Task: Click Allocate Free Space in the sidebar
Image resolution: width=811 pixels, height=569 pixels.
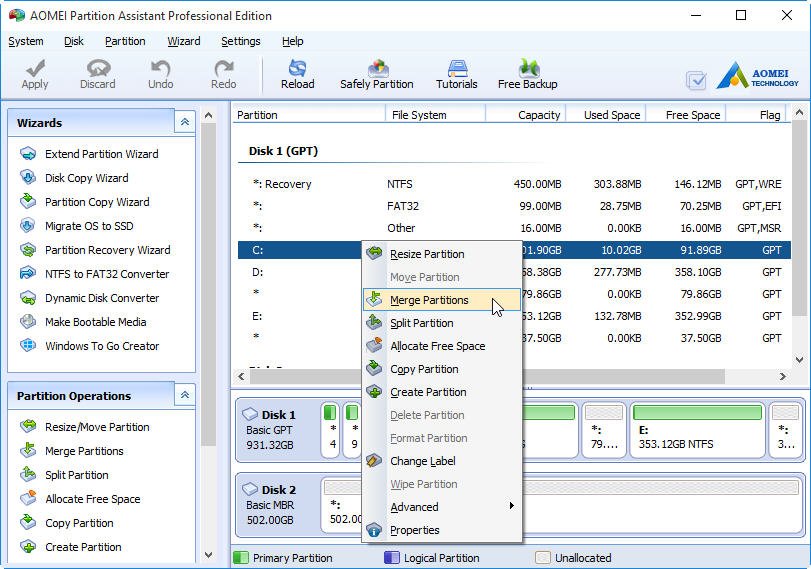Action: [x=92, y=499]
